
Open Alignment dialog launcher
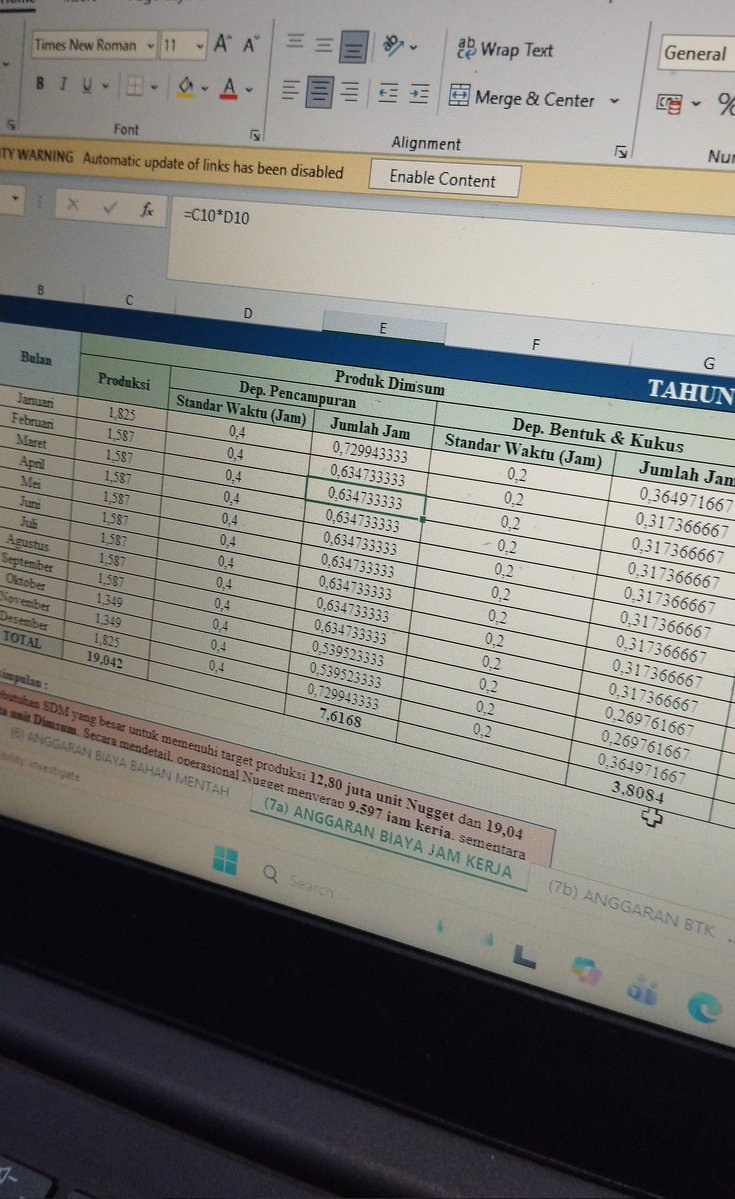click(622, 151)
